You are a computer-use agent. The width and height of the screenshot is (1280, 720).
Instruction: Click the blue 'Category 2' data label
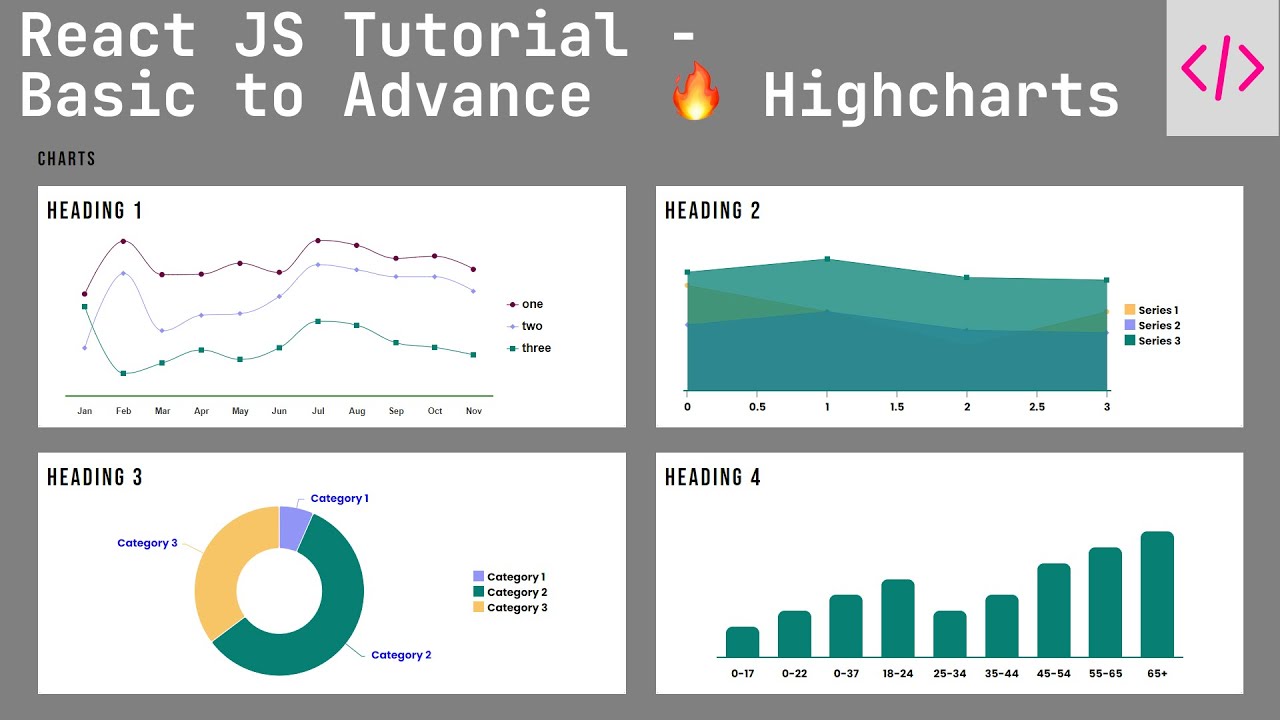pos(401,655)
